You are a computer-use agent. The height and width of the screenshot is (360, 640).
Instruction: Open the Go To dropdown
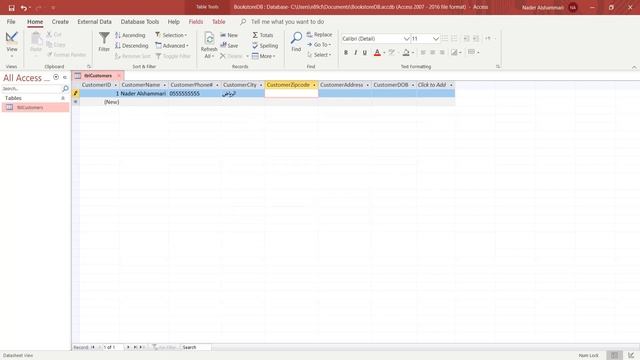[x=319, y=44]
